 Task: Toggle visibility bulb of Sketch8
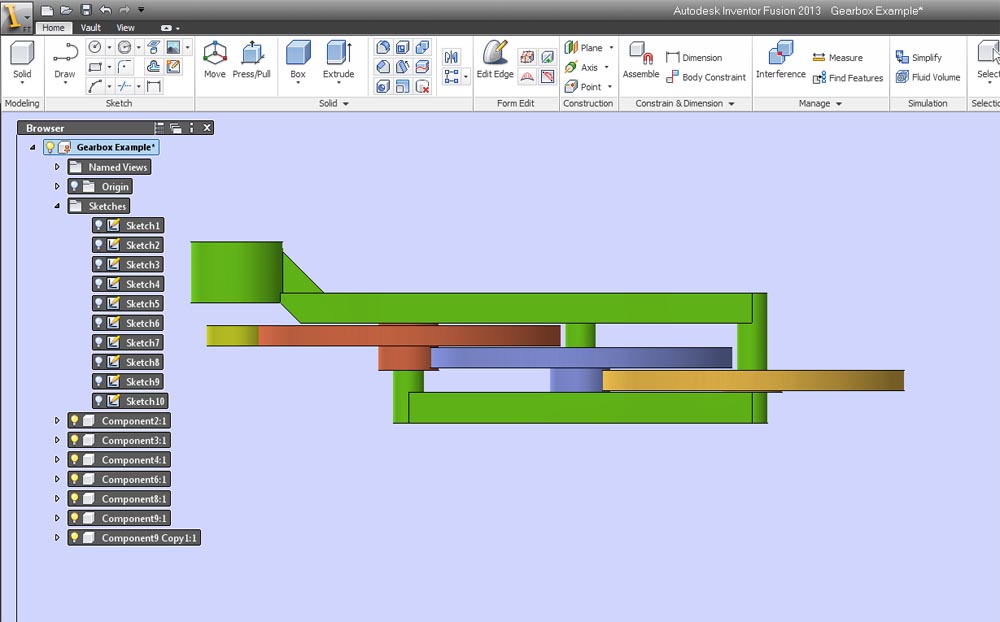tap(99, 362)
